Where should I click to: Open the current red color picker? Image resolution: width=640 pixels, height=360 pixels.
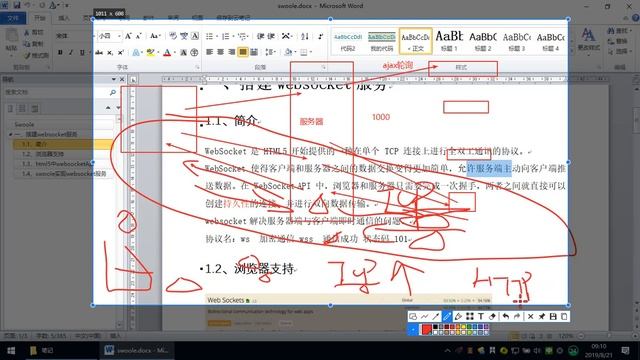point(427,329)
